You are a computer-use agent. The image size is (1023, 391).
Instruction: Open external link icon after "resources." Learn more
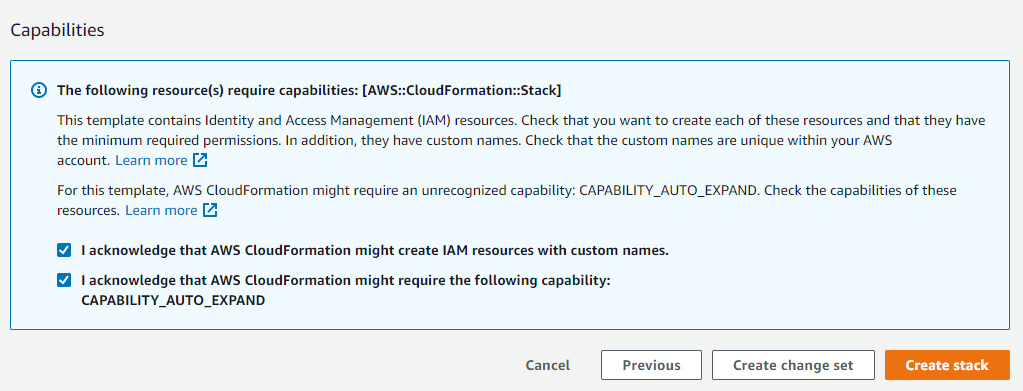[x=210, y=210]
